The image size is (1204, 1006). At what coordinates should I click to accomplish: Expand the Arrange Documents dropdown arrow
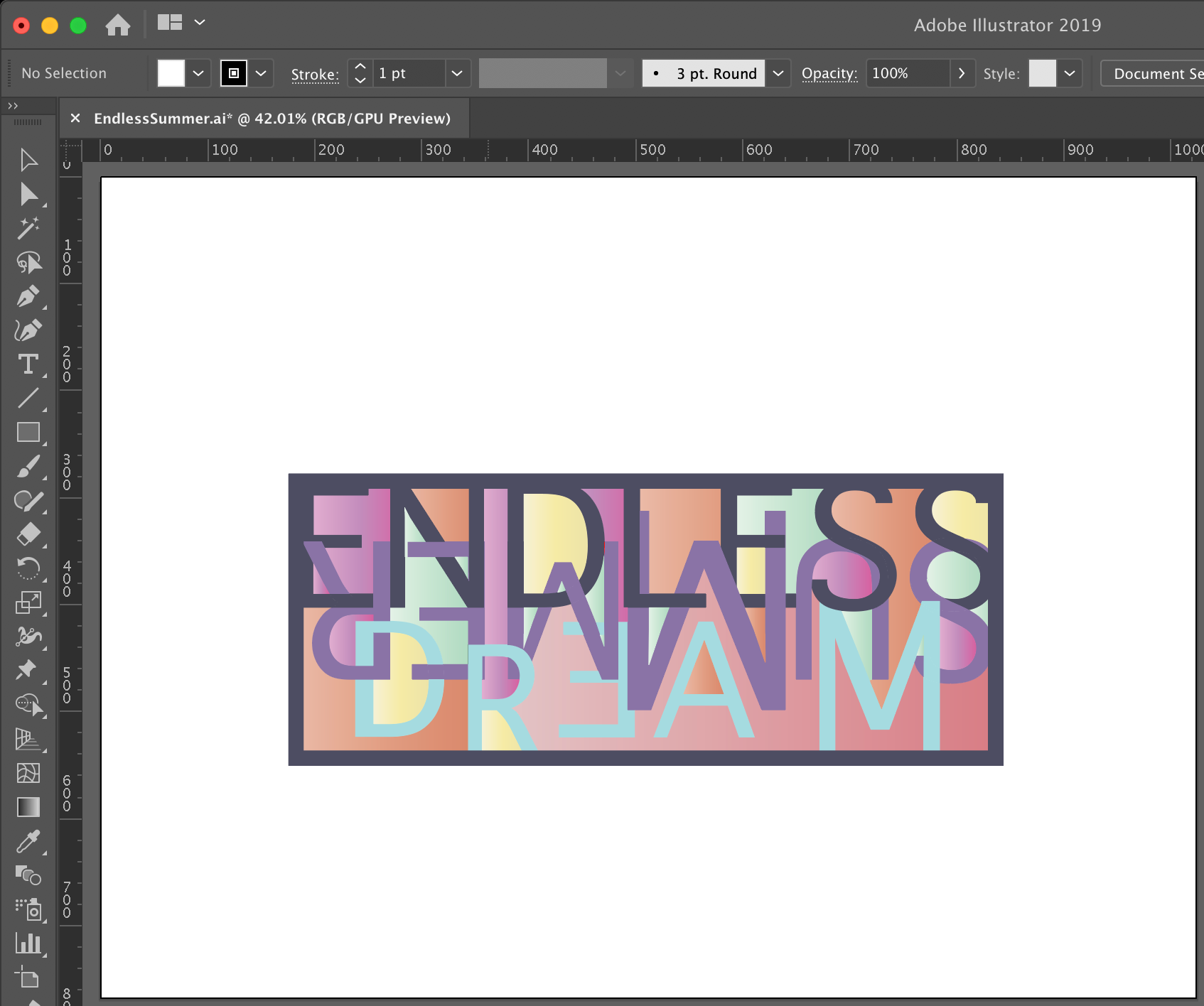pyautogui.click(x=200, y=23)
